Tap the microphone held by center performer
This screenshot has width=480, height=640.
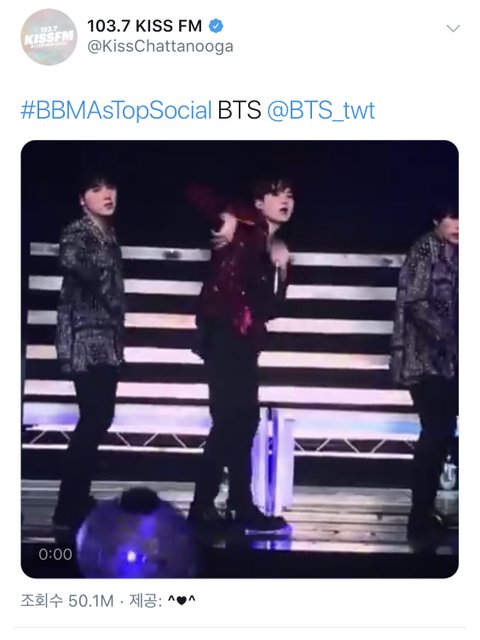pos(277,278)
